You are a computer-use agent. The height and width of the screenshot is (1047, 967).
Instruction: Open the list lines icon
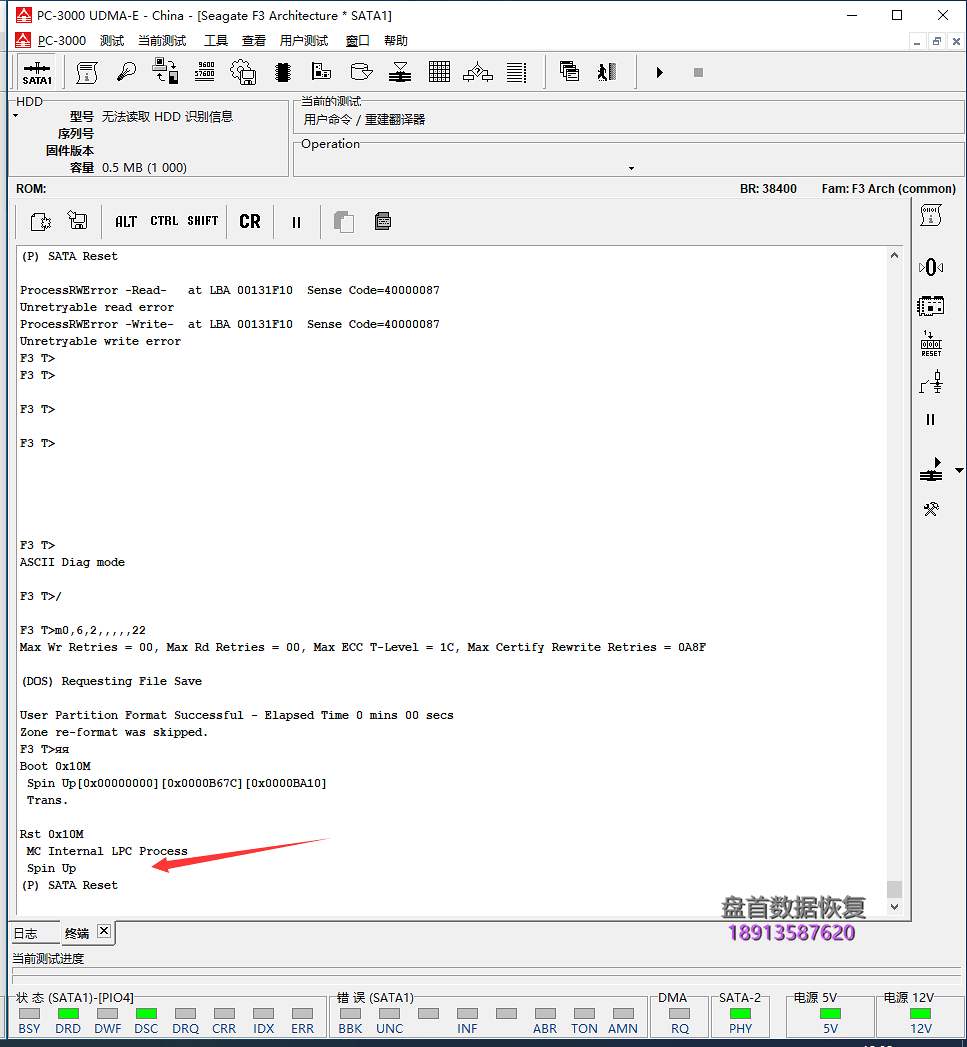click(x=516, y=72)
